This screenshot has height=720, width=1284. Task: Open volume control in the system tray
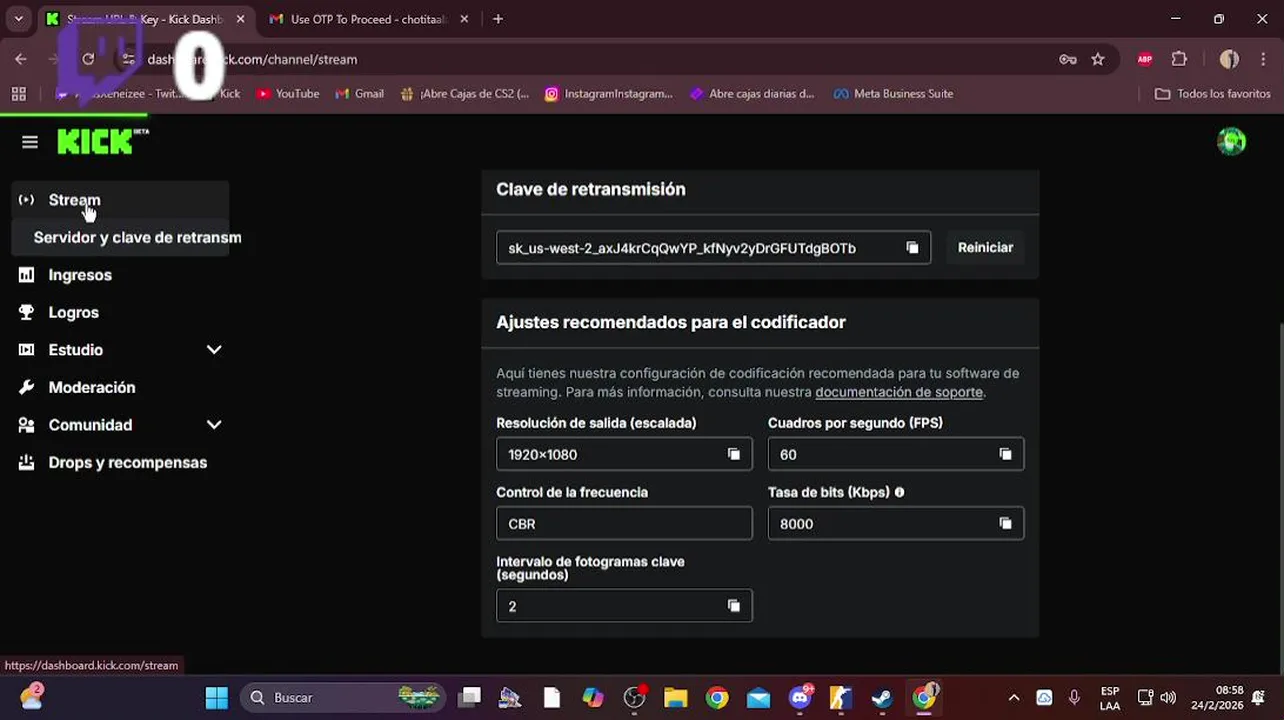(1168, 697)
